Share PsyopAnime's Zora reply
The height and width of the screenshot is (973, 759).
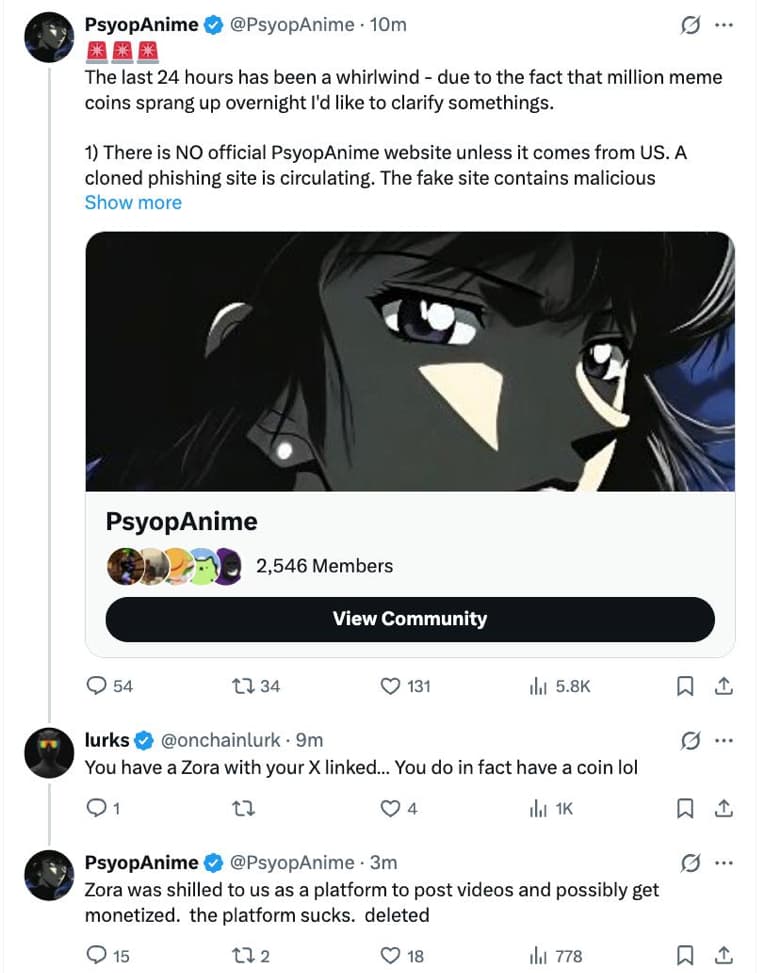pyautogui.click(x=725, y=956)
